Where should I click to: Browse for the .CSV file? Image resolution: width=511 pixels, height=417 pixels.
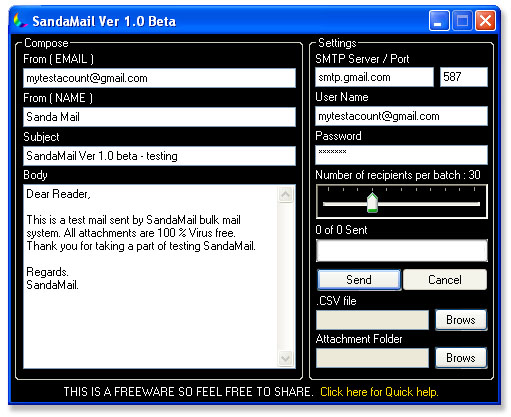[461, 320]
